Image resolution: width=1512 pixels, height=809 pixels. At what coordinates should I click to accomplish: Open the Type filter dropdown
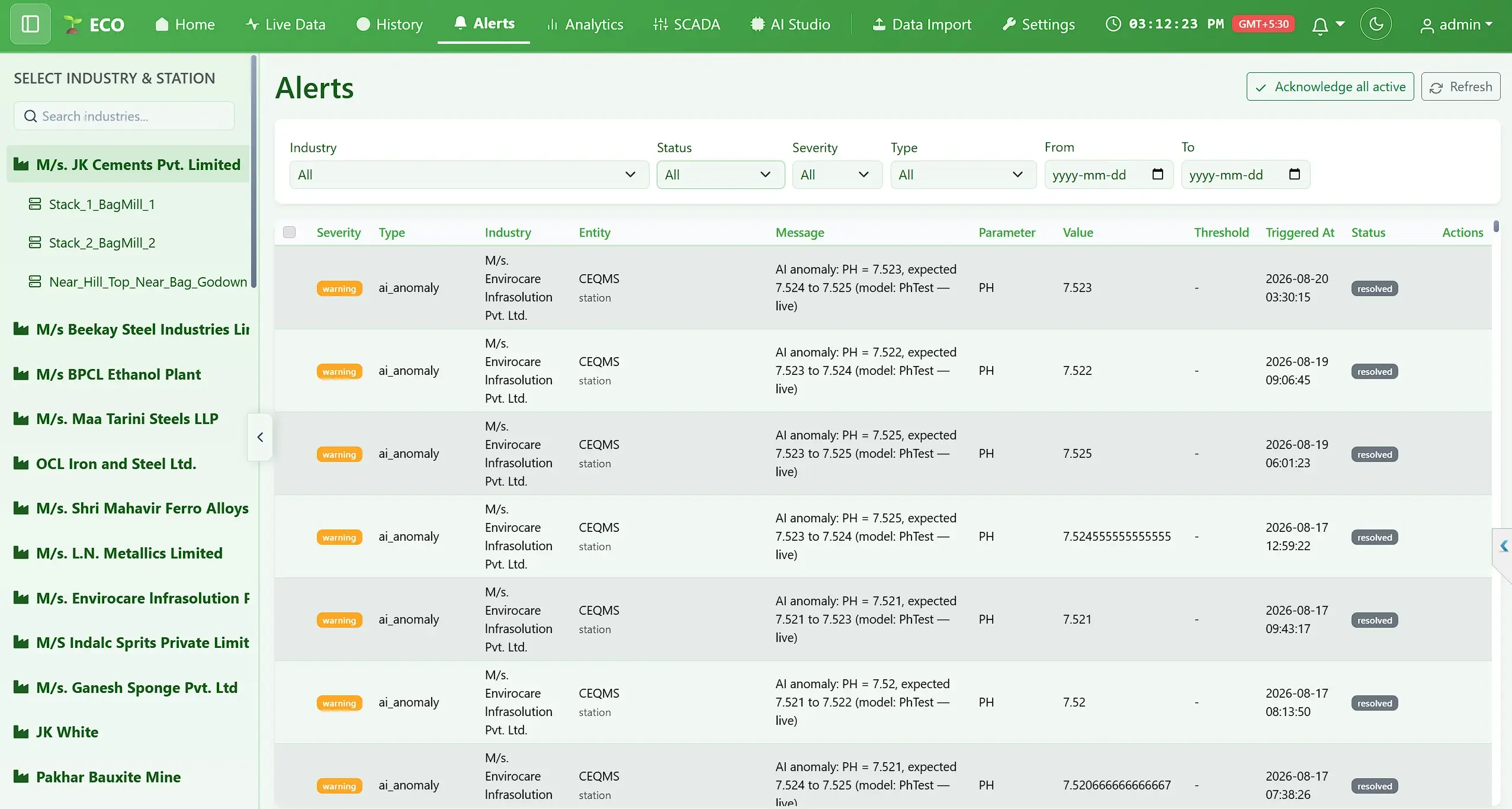click(964, 175)
